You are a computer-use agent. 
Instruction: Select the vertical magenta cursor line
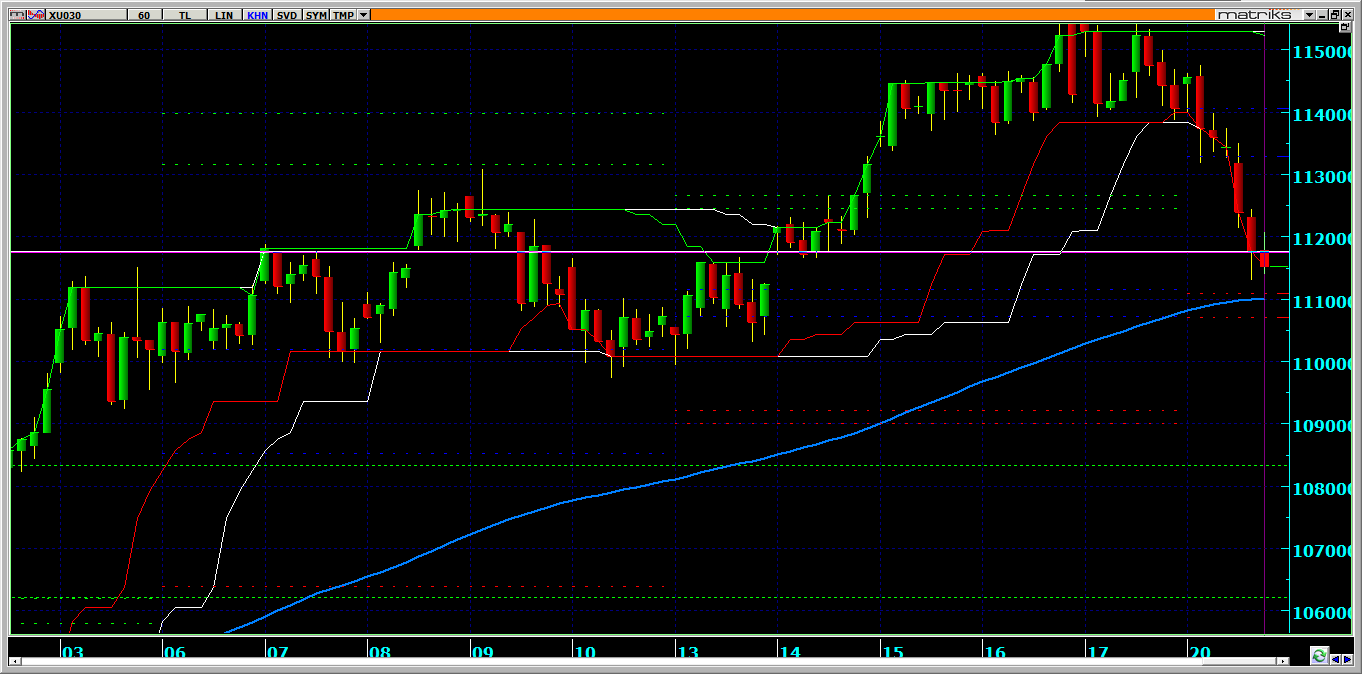(1265, 330)
